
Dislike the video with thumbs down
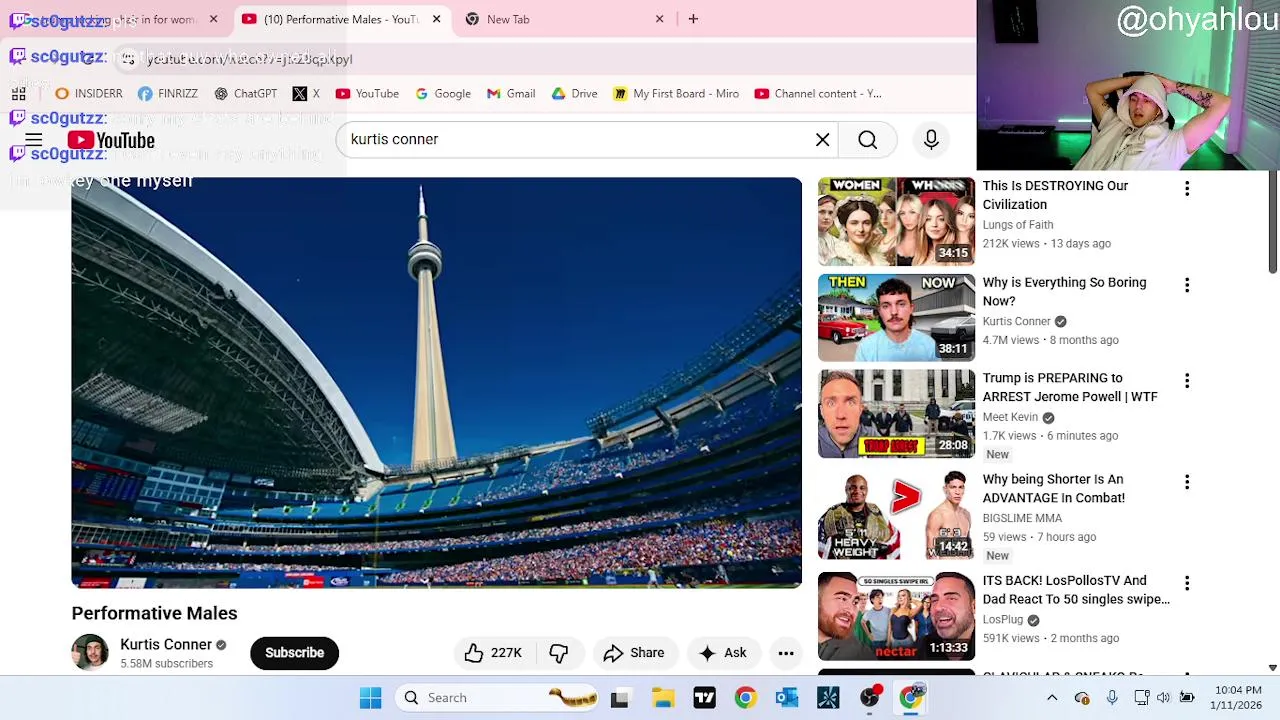point(559,653)
